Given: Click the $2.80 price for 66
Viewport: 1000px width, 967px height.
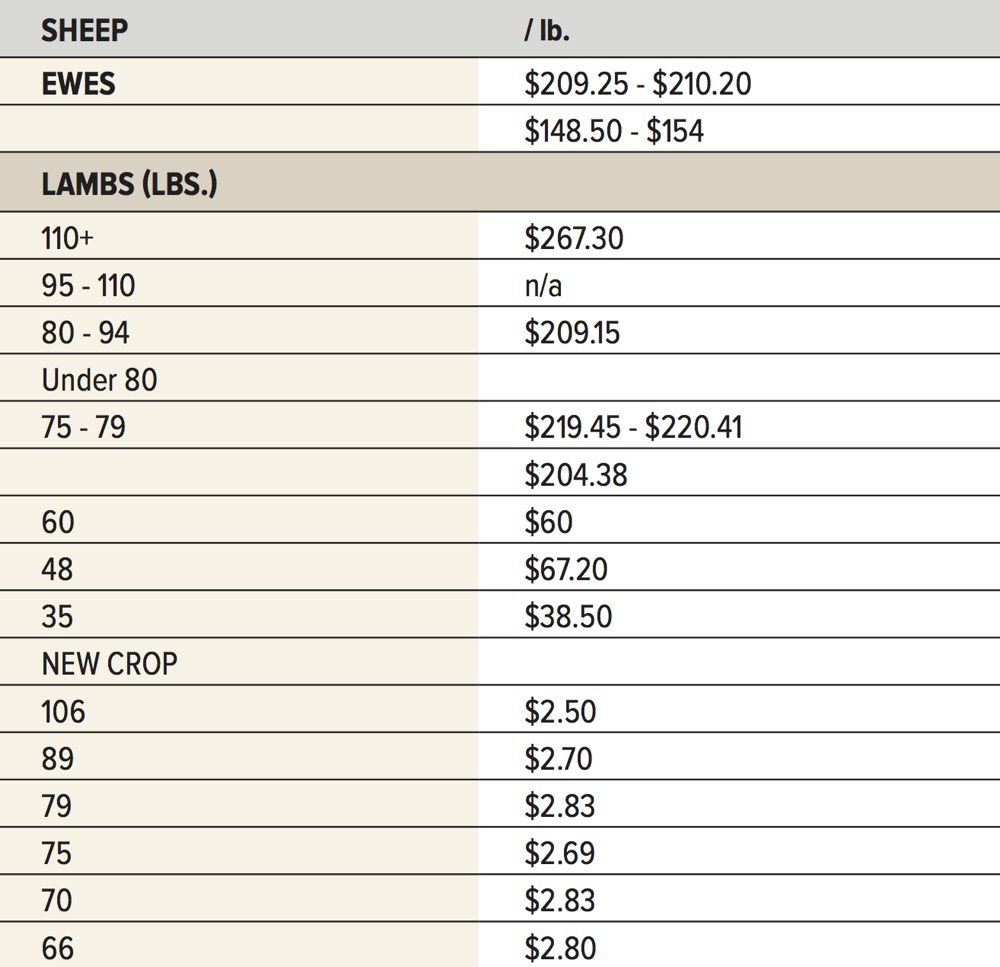Looking at the screenshot, I should [561, 948].
